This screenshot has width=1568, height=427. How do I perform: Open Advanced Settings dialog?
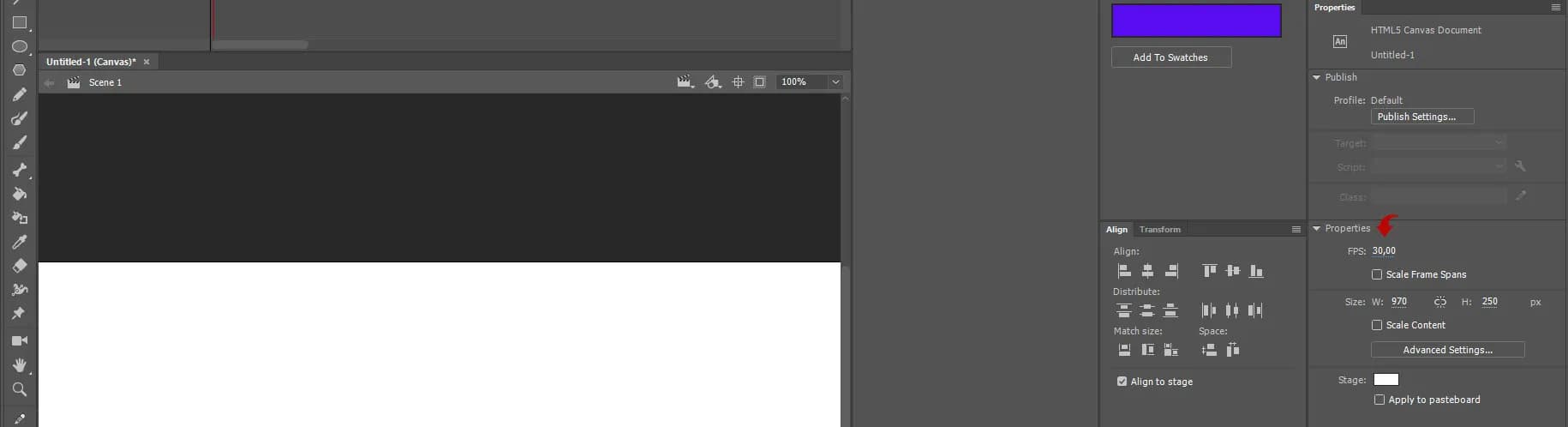click(x=1447, y=350)
